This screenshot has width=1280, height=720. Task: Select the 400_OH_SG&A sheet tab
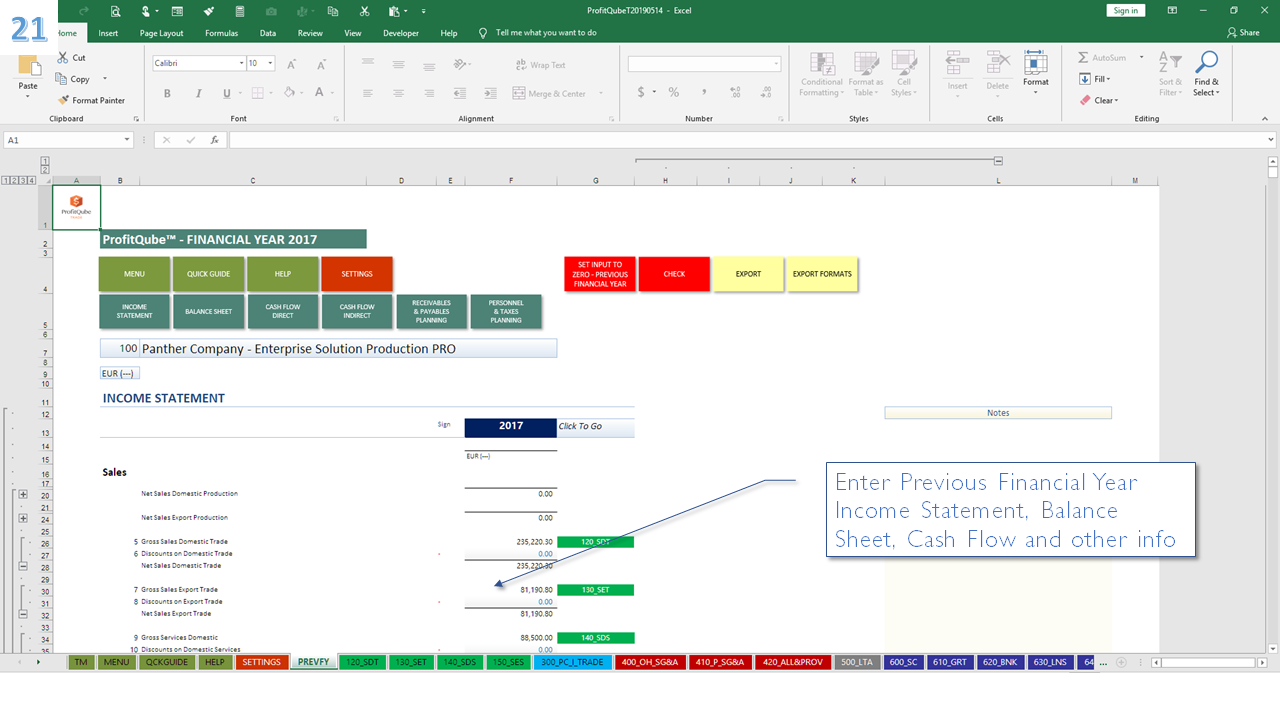pyautogui.click(x=650, y=662)
